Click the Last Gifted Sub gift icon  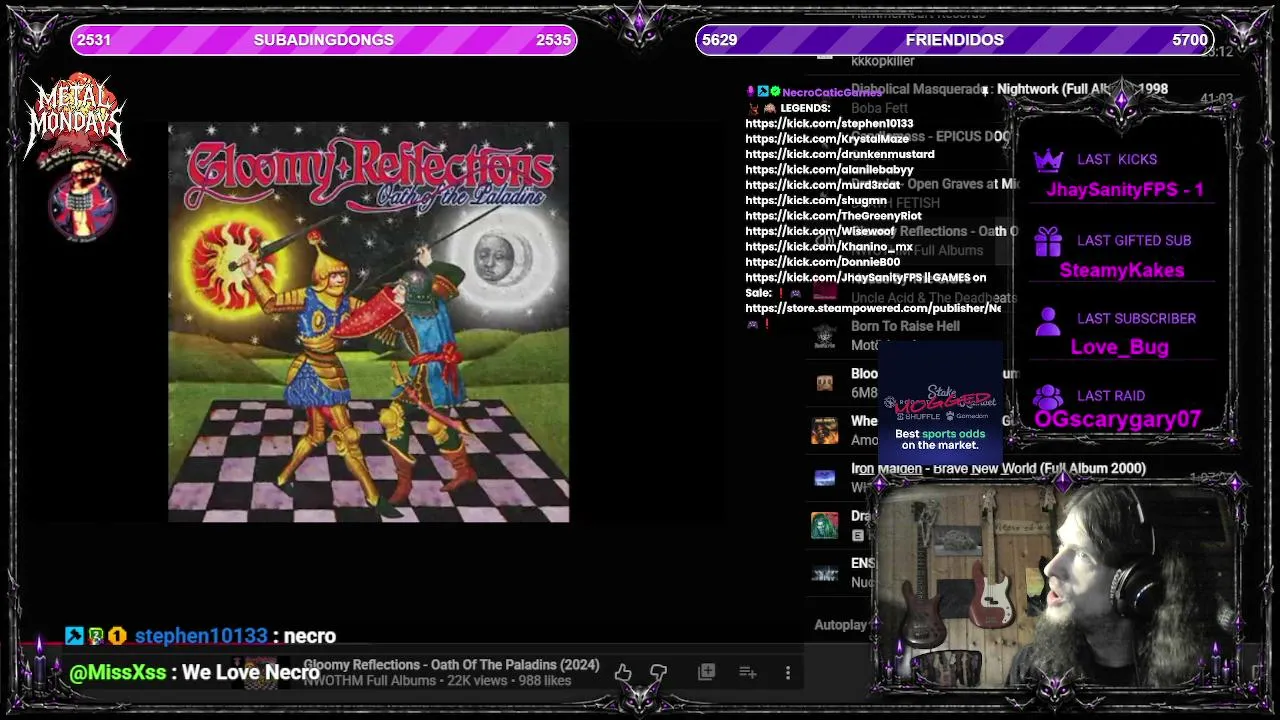pos(1048,241)
